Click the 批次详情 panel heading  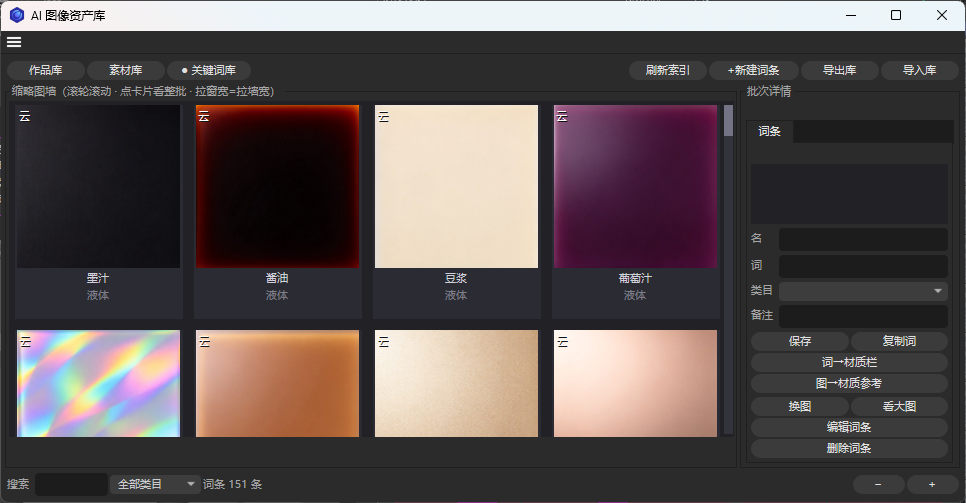click(769, 91)
